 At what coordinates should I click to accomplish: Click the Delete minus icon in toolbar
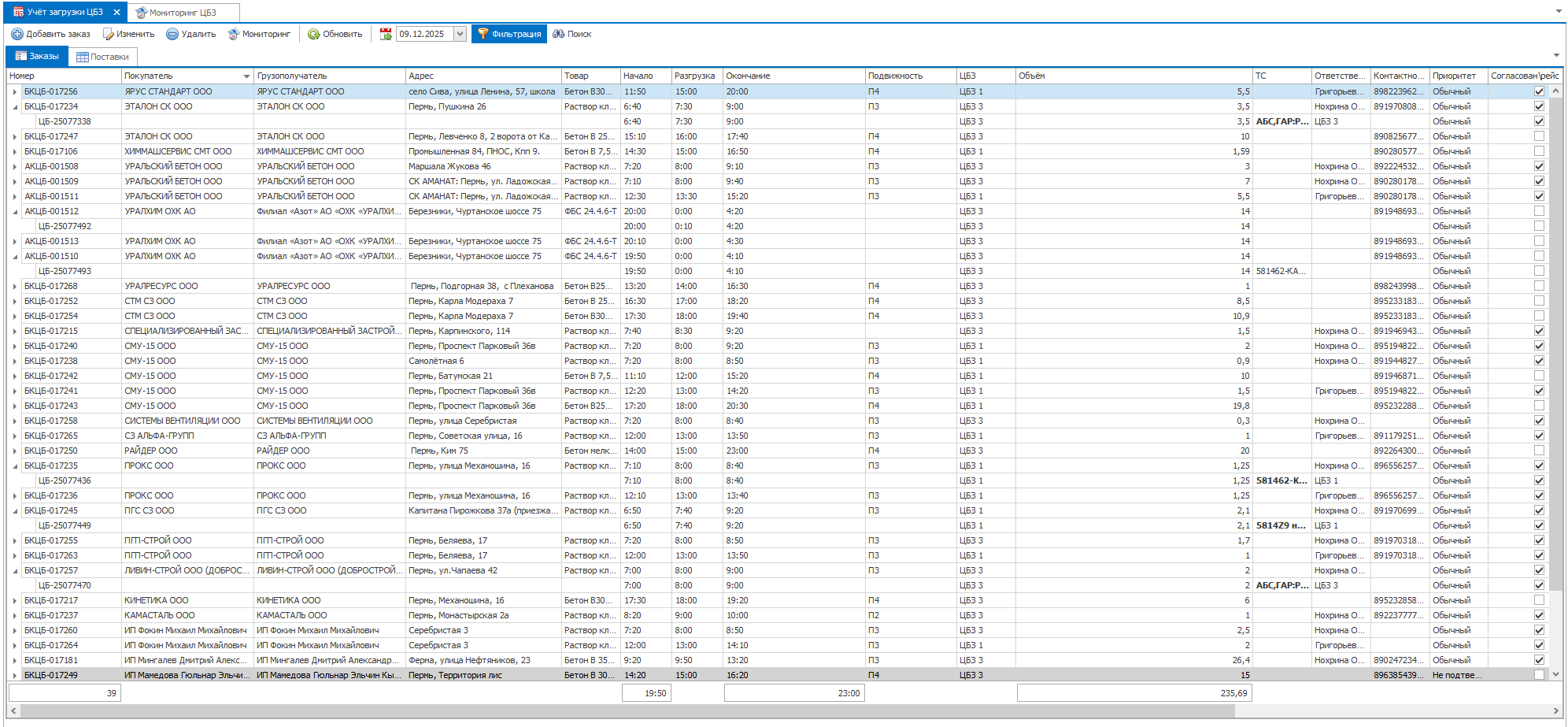tap(172, 34)
